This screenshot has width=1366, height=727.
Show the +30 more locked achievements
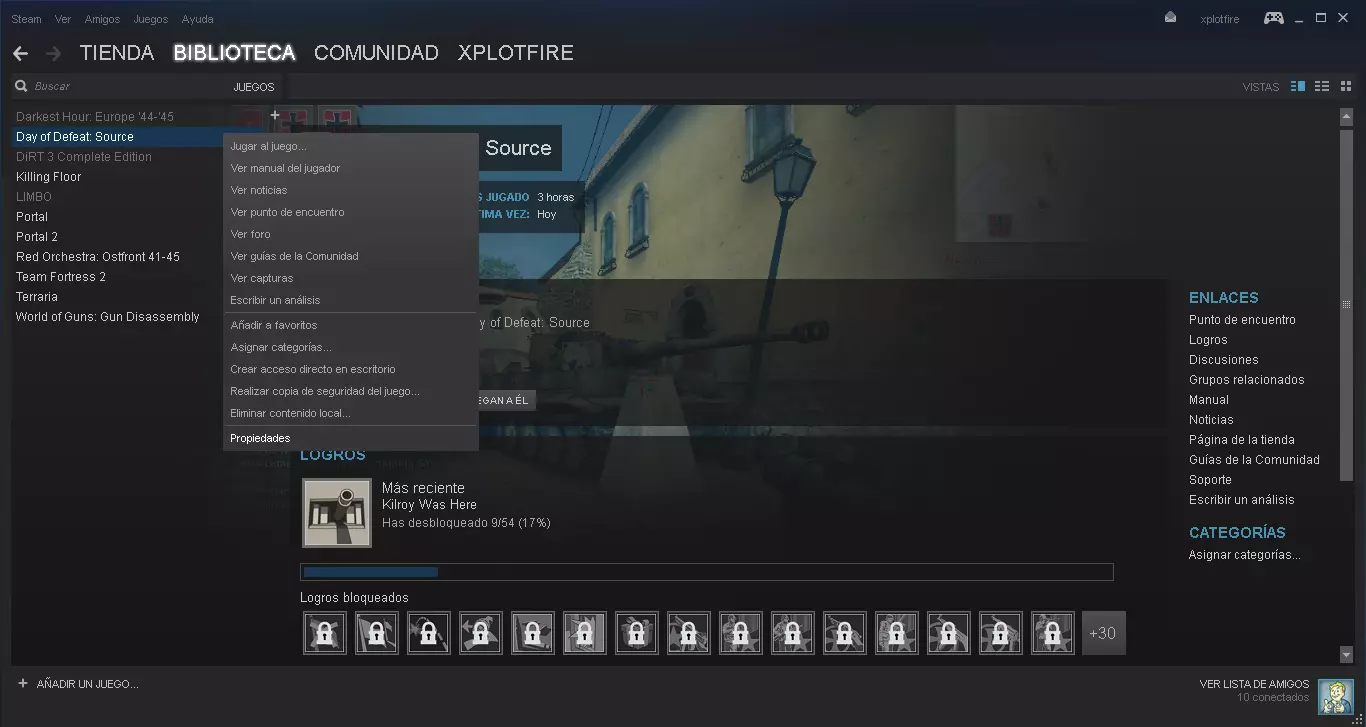[x=1103, y=633]
